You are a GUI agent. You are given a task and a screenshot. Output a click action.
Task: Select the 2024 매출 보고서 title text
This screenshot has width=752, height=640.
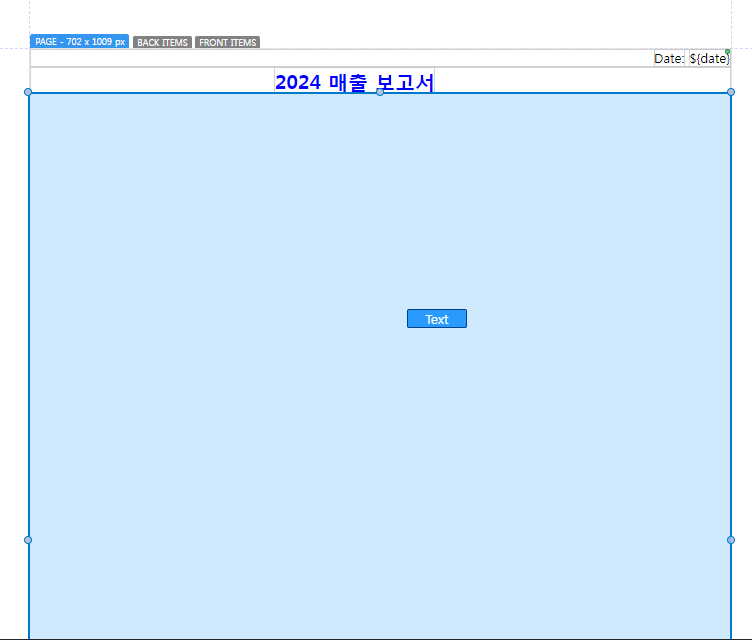pyautogui.click(x=354, y=82)
